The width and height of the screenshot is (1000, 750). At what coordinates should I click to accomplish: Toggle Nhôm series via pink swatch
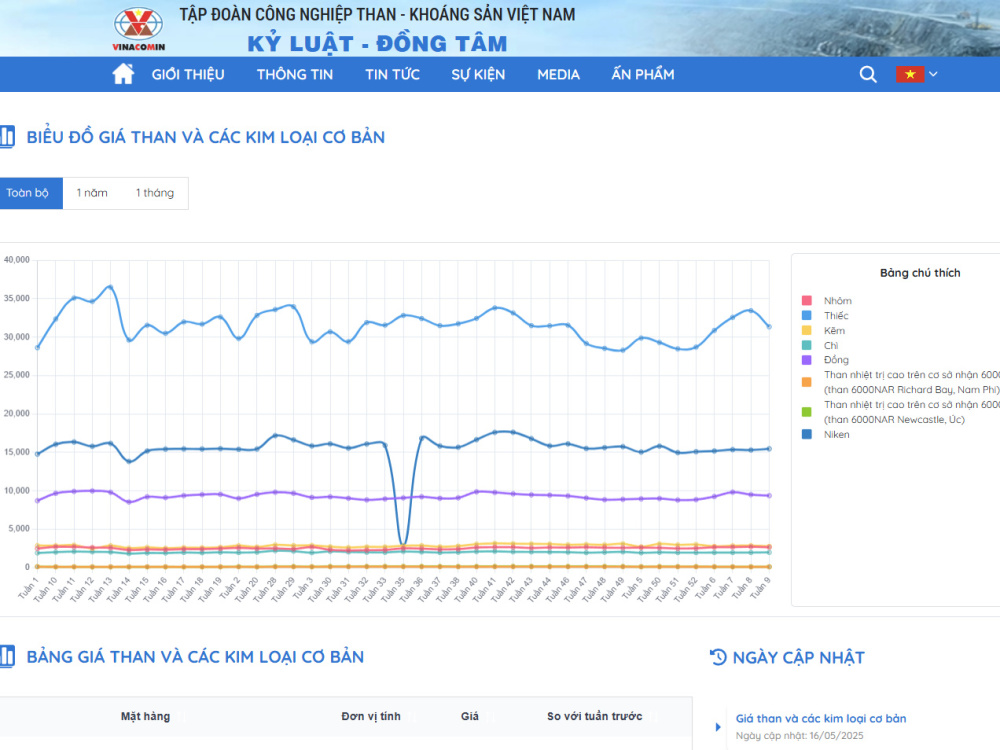point(807,300)
